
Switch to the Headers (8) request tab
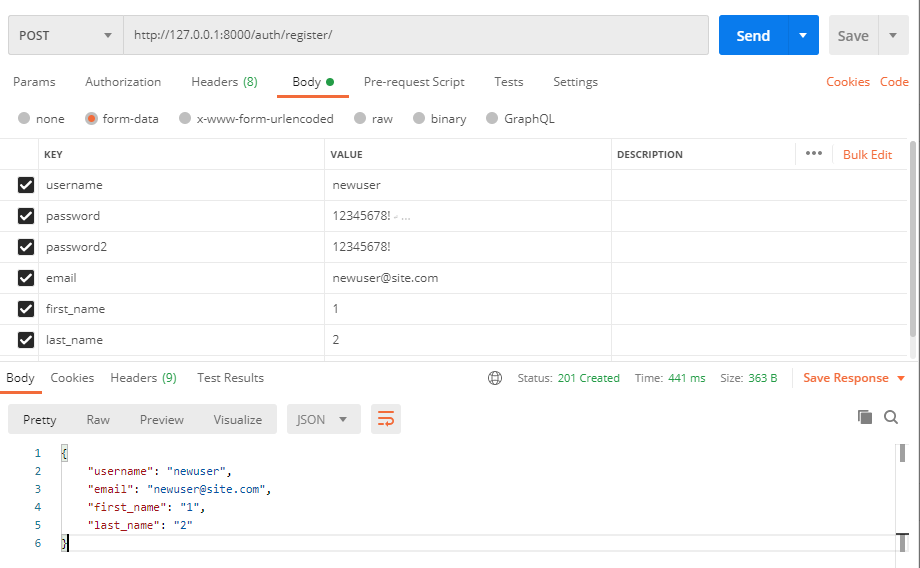coord(224,82)
